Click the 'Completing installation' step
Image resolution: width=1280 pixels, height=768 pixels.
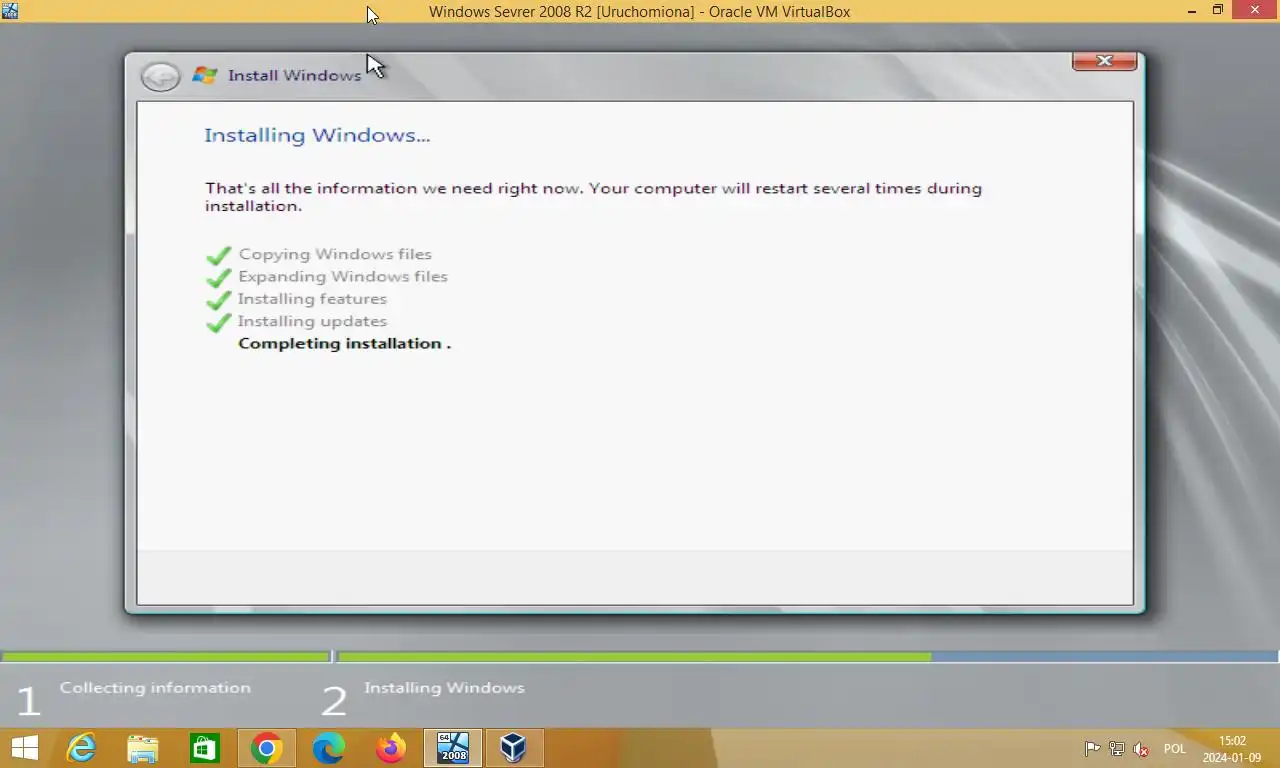pos(345,343)
